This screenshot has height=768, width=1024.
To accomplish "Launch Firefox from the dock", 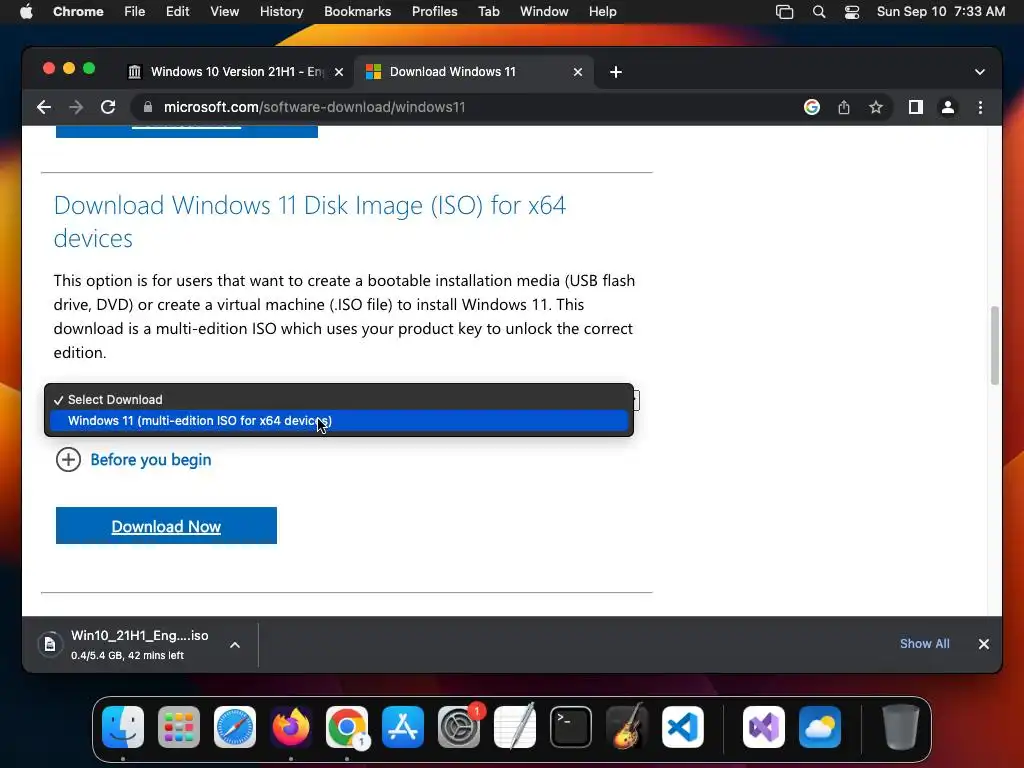I will (291, 727).
